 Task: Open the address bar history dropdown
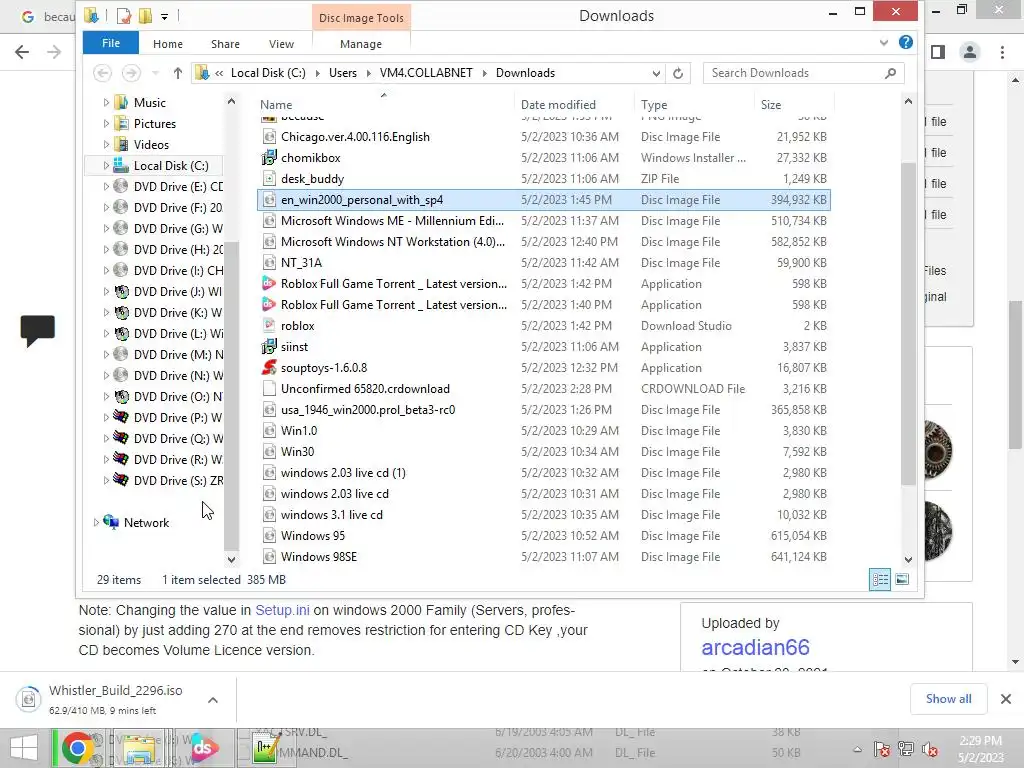[x=656, y=73]
